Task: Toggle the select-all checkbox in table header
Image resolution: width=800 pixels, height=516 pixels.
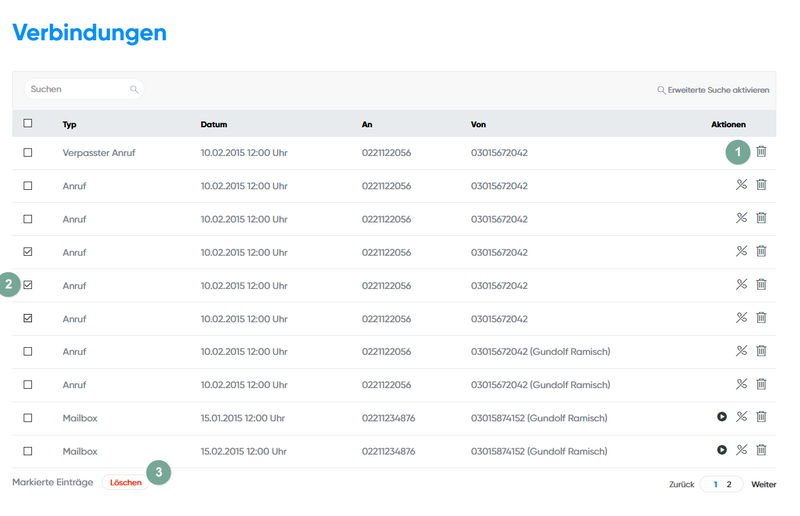Action: [x=28, y=124]
